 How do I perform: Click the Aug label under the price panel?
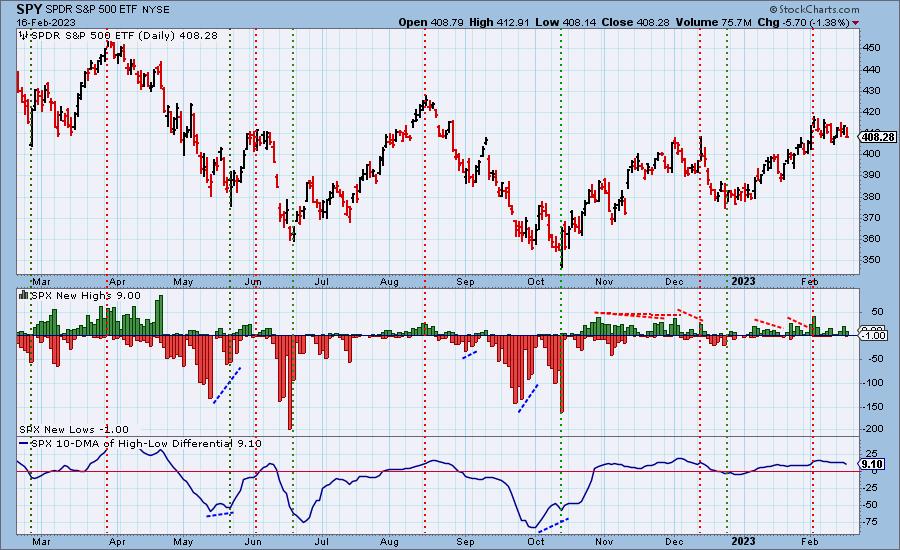(x=389, y=282)
